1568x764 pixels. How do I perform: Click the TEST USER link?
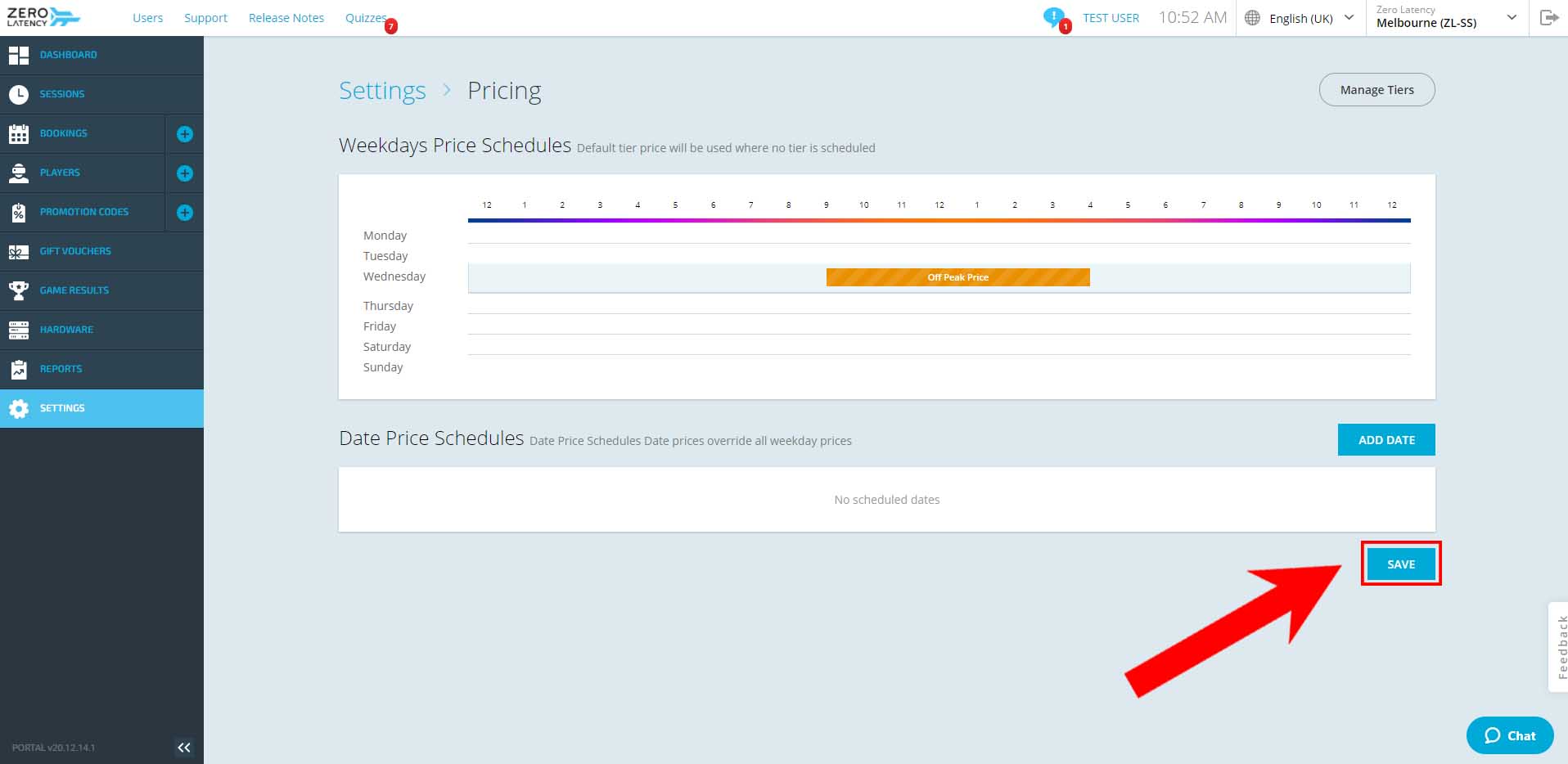1111,18
